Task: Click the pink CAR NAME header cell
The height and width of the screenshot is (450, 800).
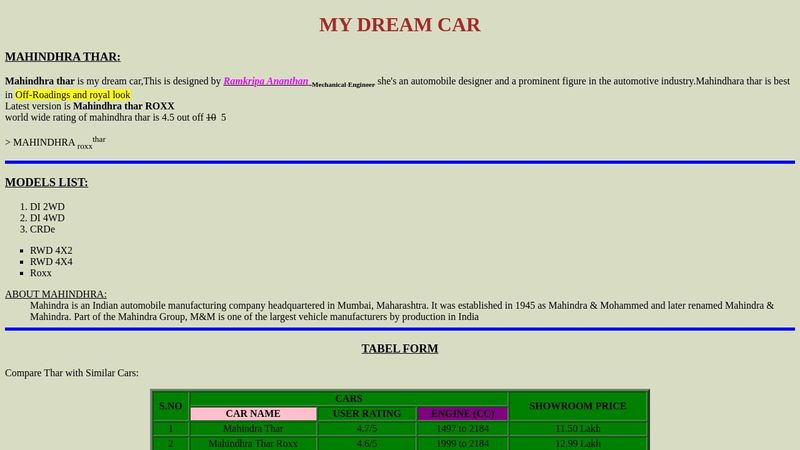Action: [x=253, y=414]
